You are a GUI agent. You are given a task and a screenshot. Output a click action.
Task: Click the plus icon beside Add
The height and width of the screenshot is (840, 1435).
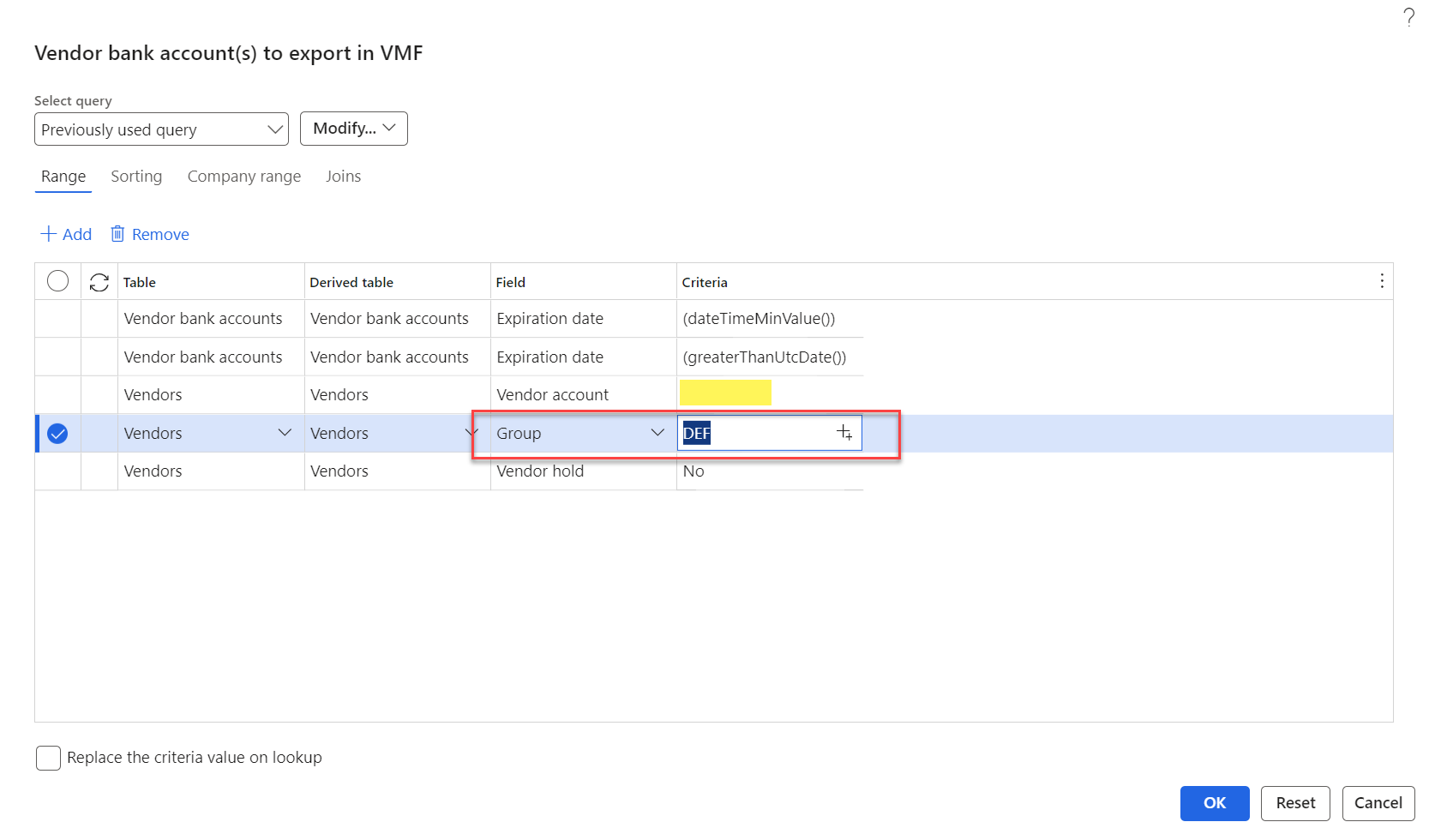pyautogui.click(x=49, y=234)
